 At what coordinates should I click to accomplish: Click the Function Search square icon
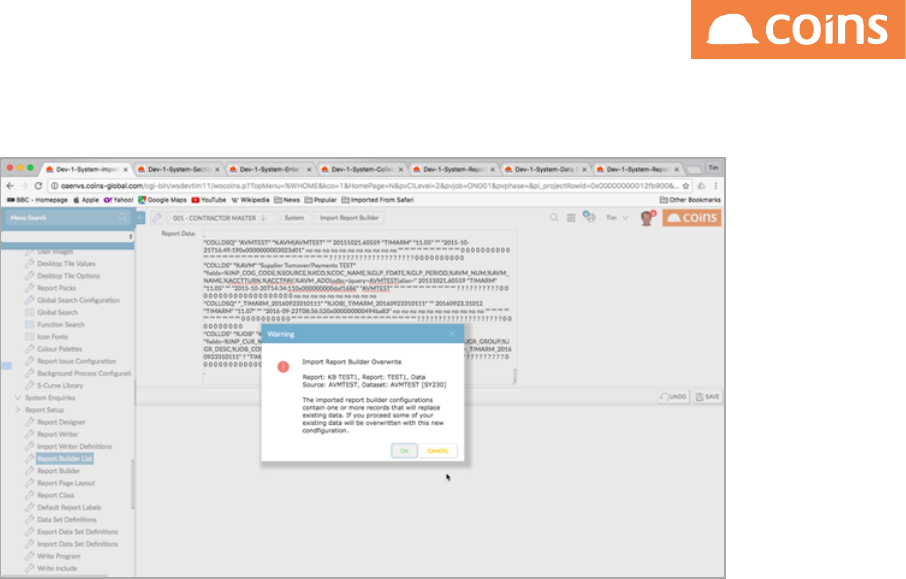pyautogui.click(x=29, y=325)
